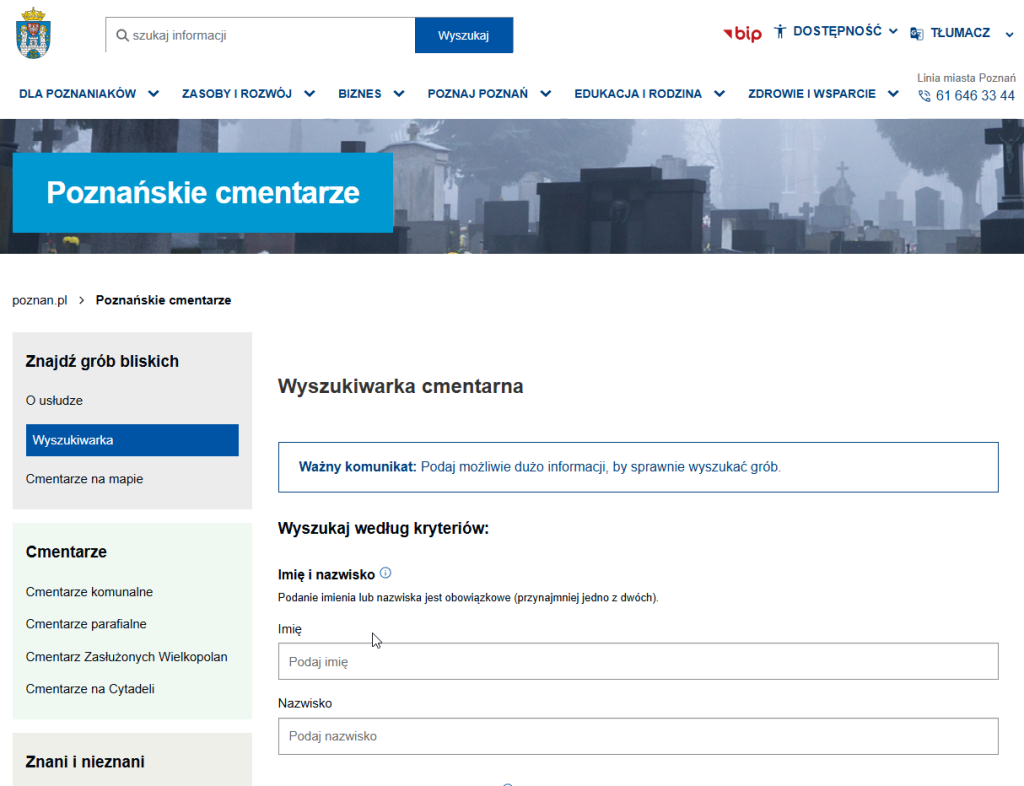Open the 'Cmentarze komunalne' link

[x=89, y=592]
